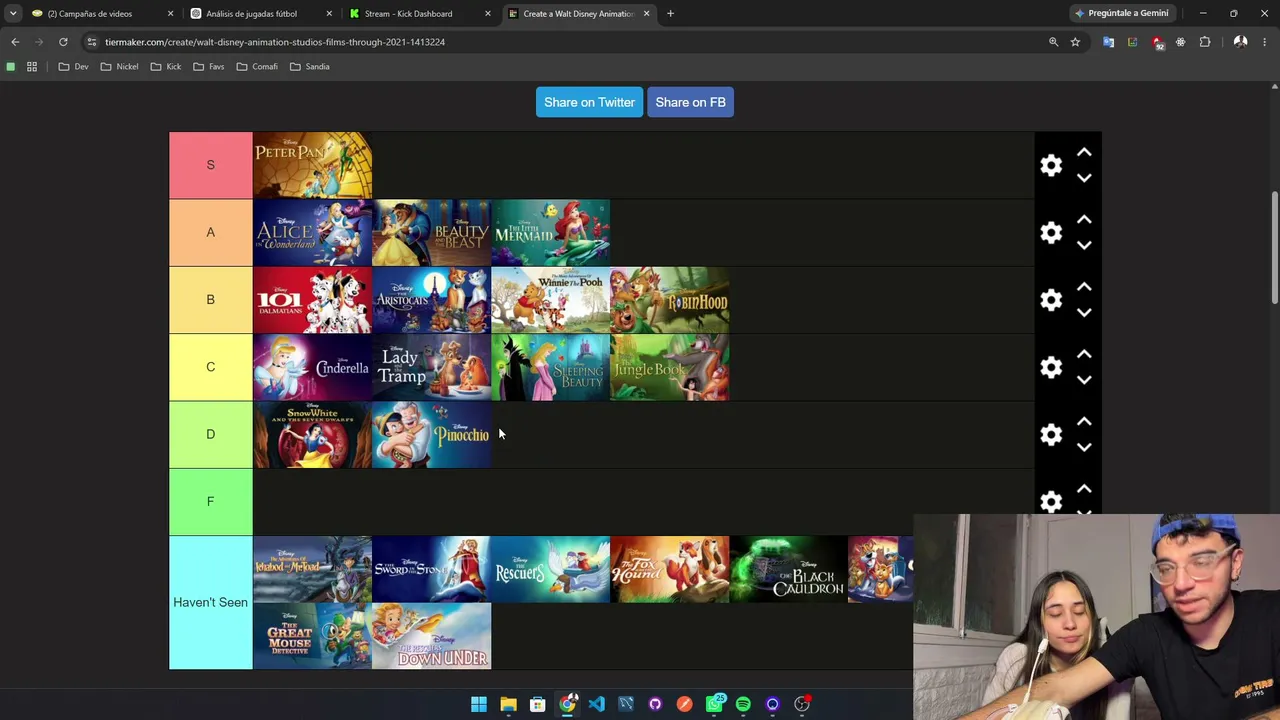
Task: Select 101 Dalmatians poster
Action: click(312, 299)
